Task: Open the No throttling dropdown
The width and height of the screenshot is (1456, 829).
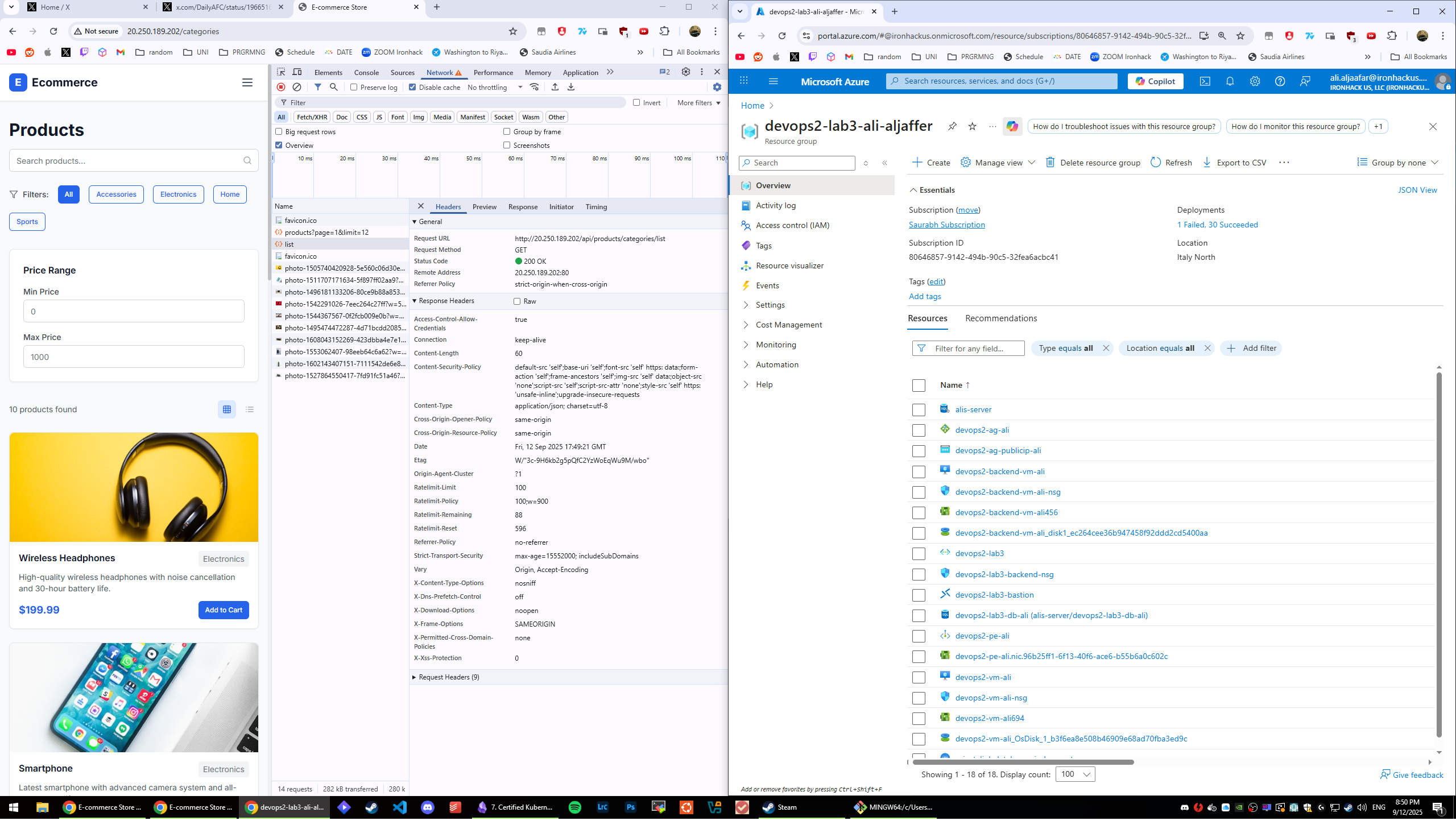Action: tap(494, 87)
